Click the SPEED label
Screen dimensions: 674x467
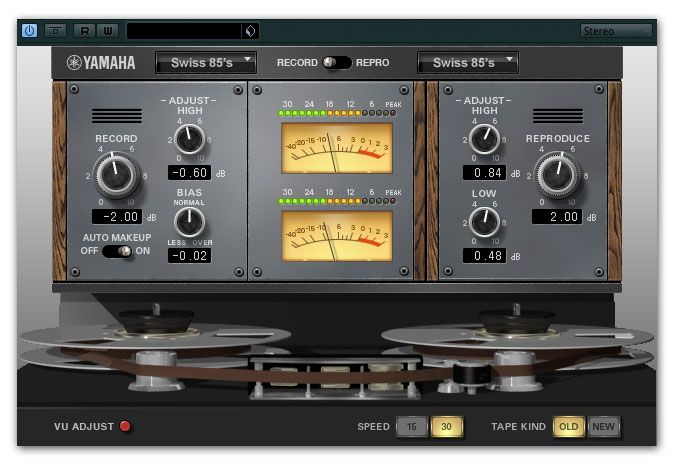[x=374, y=427]
